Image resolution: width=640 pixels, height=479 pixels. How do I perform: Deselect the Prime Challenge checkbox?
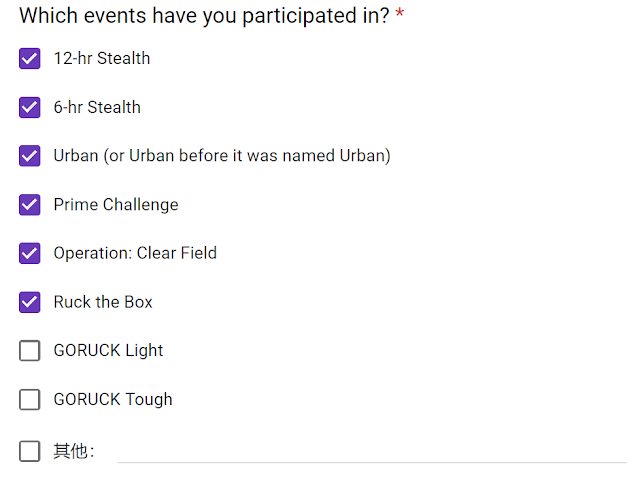click(x=29, y=204)
